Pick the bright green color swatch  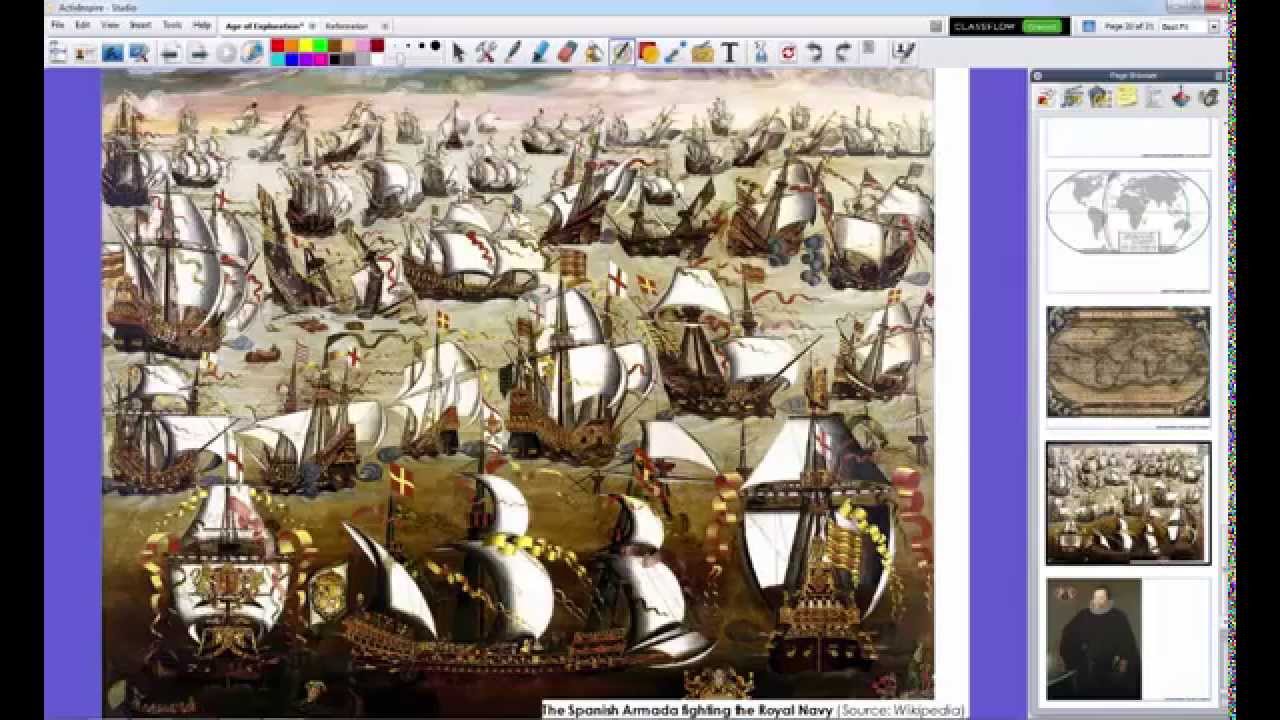(x=320, y=45)
